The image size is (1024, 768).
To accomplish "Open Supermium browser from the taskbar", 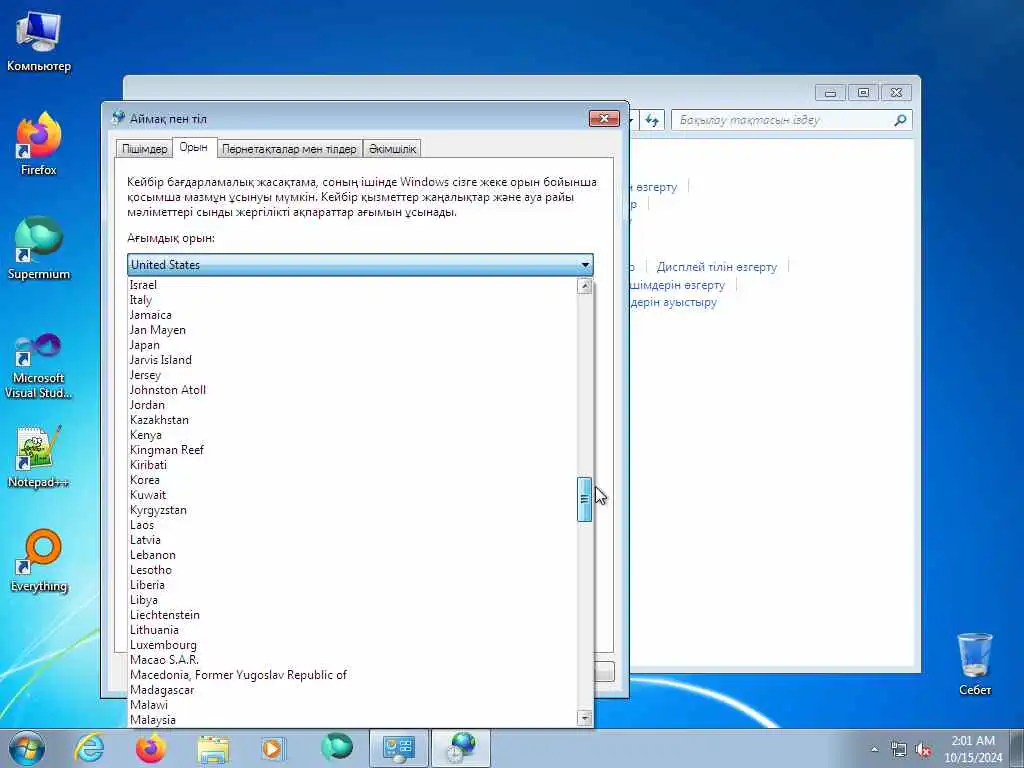I will [337, 747].
